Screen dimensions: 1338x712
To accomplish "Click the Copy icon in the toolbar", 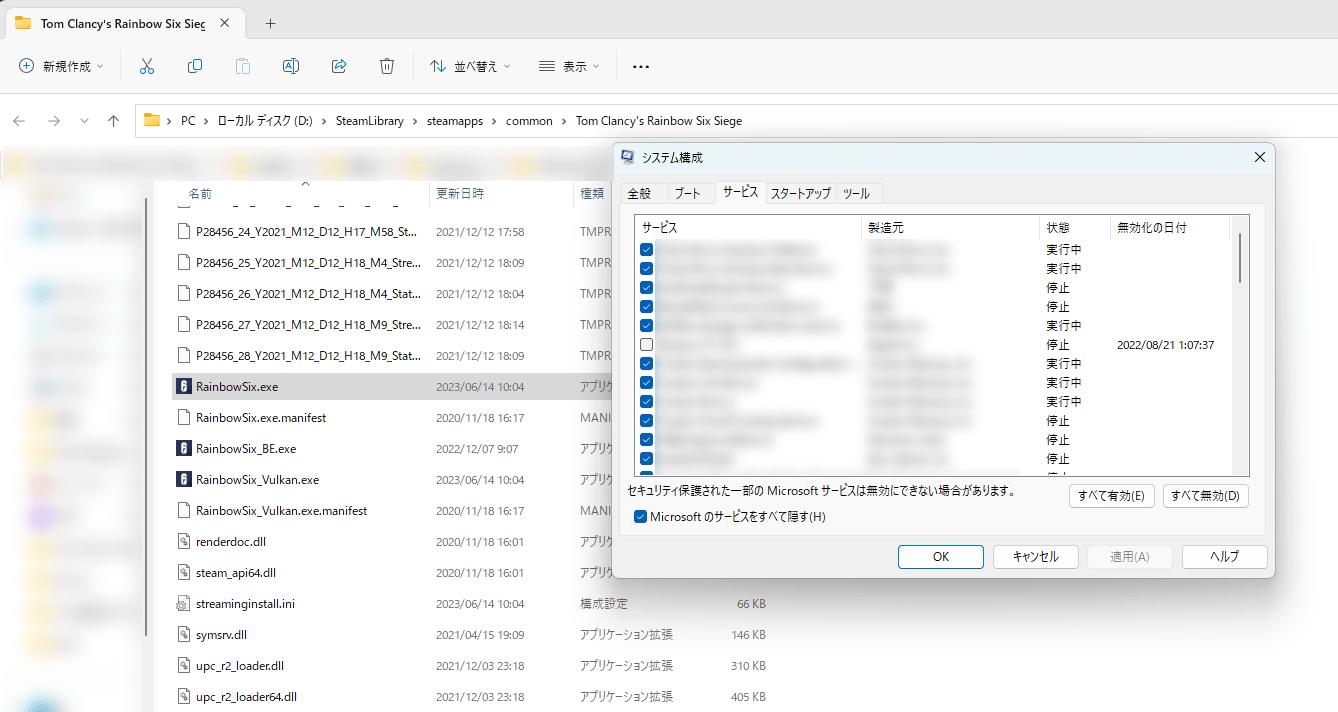I will point(195,65).
